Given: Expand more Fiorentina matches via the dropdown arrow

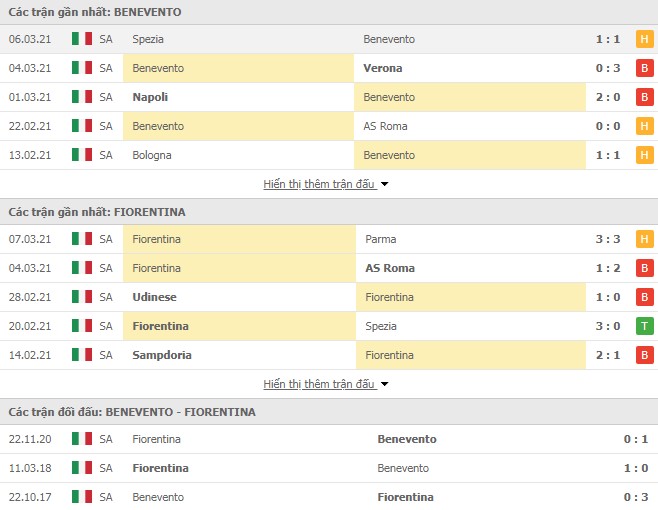Looking at the screenshot, I should [384, 384].
